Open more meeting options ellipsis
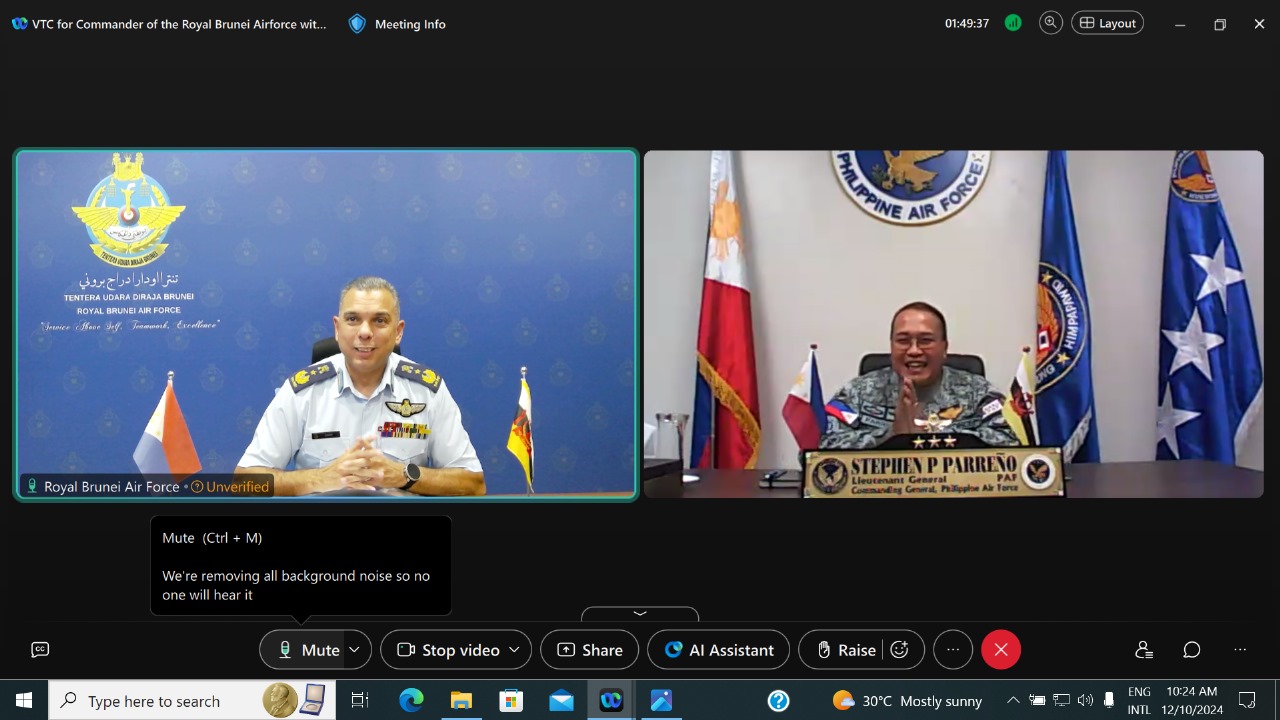 tap(953, 650)
